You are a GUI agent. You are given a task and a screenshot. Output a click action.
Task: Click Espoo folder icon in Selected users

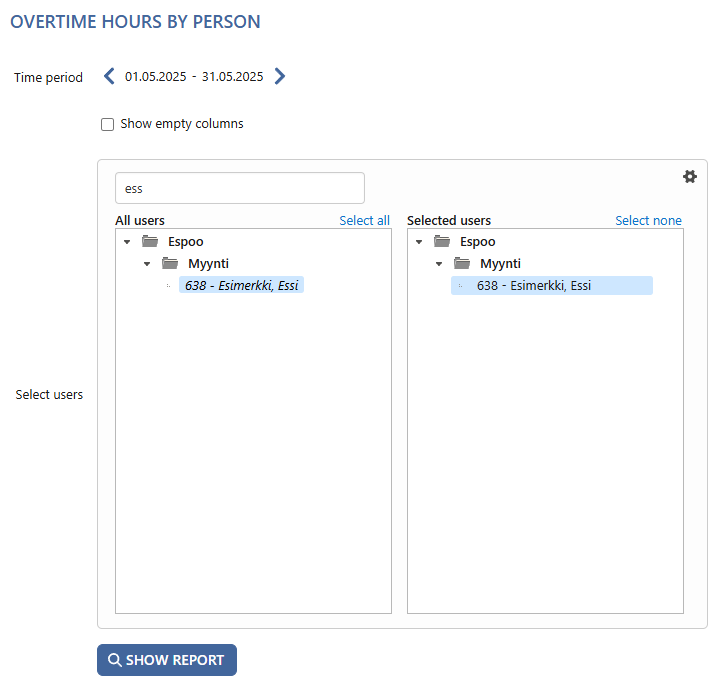point(442,241)
